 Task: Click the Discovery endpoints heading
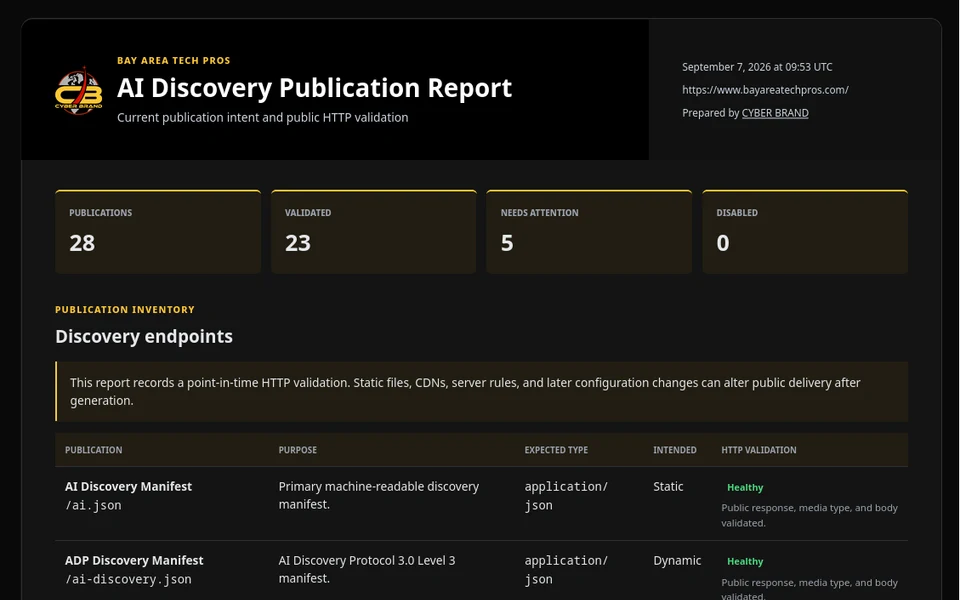coord(144,336)
